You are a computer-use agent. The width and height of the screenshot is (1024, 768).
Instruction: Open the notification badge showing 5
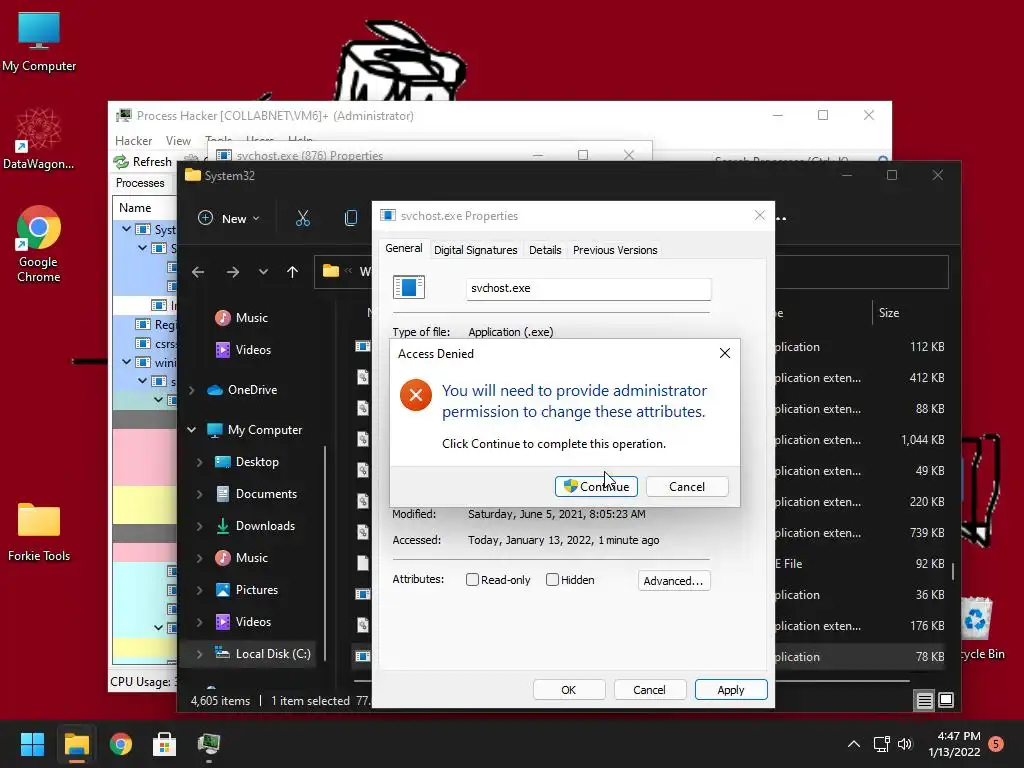tap(996, 744)
